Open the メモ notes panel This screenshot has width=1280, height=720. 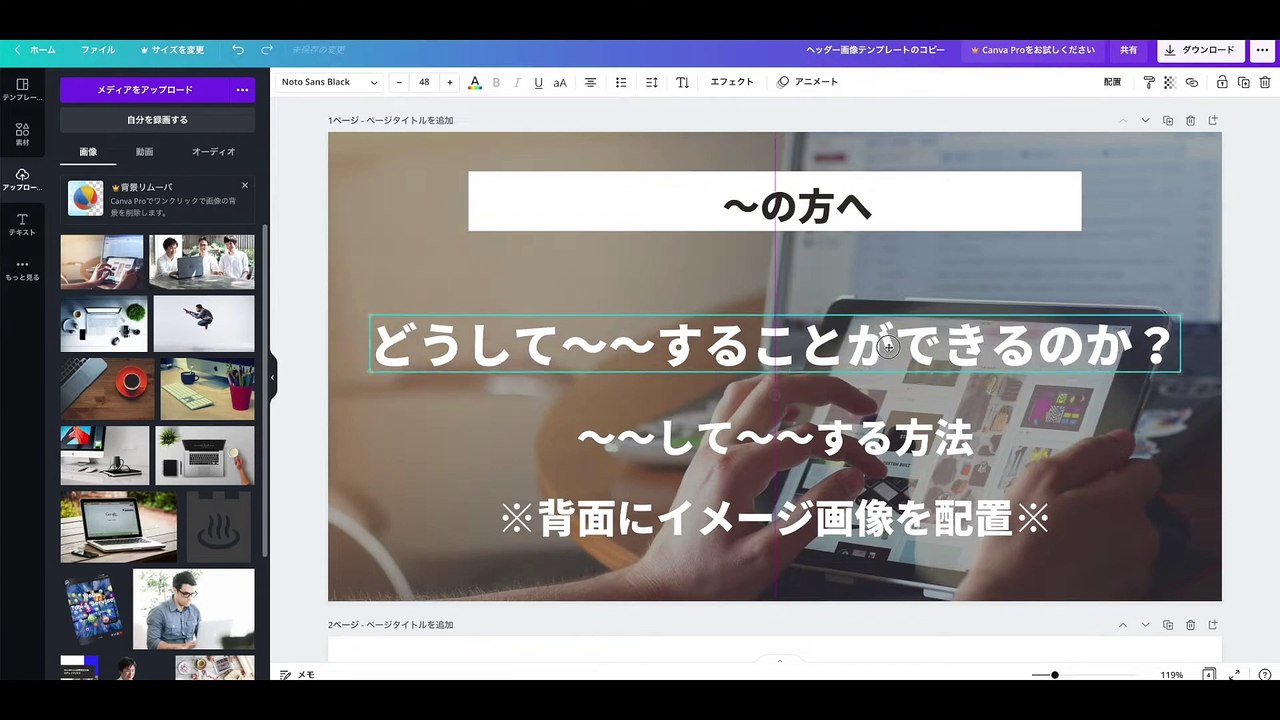click(297, 675)
